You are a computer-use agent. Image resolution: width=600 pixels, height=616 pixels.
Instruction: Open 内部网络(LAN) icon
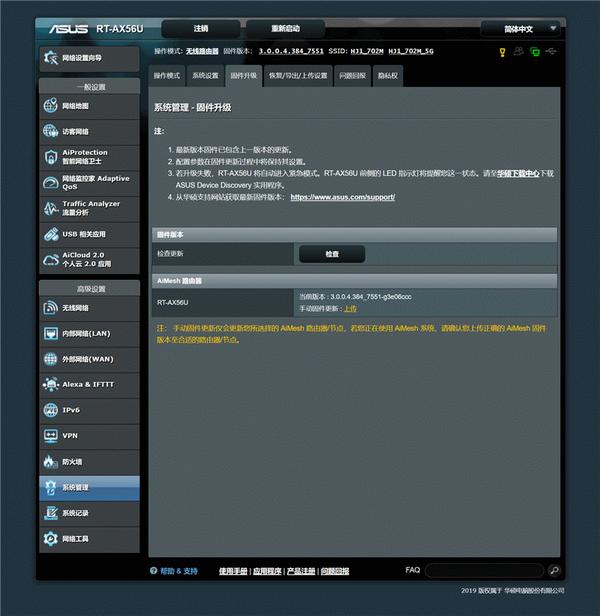coord(51,334)
